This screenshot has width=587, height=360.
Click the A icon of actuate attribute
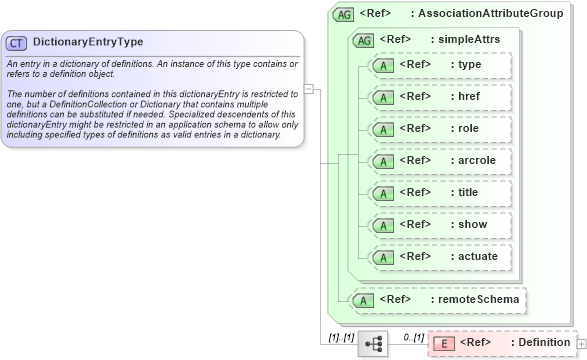click(383, 258)
